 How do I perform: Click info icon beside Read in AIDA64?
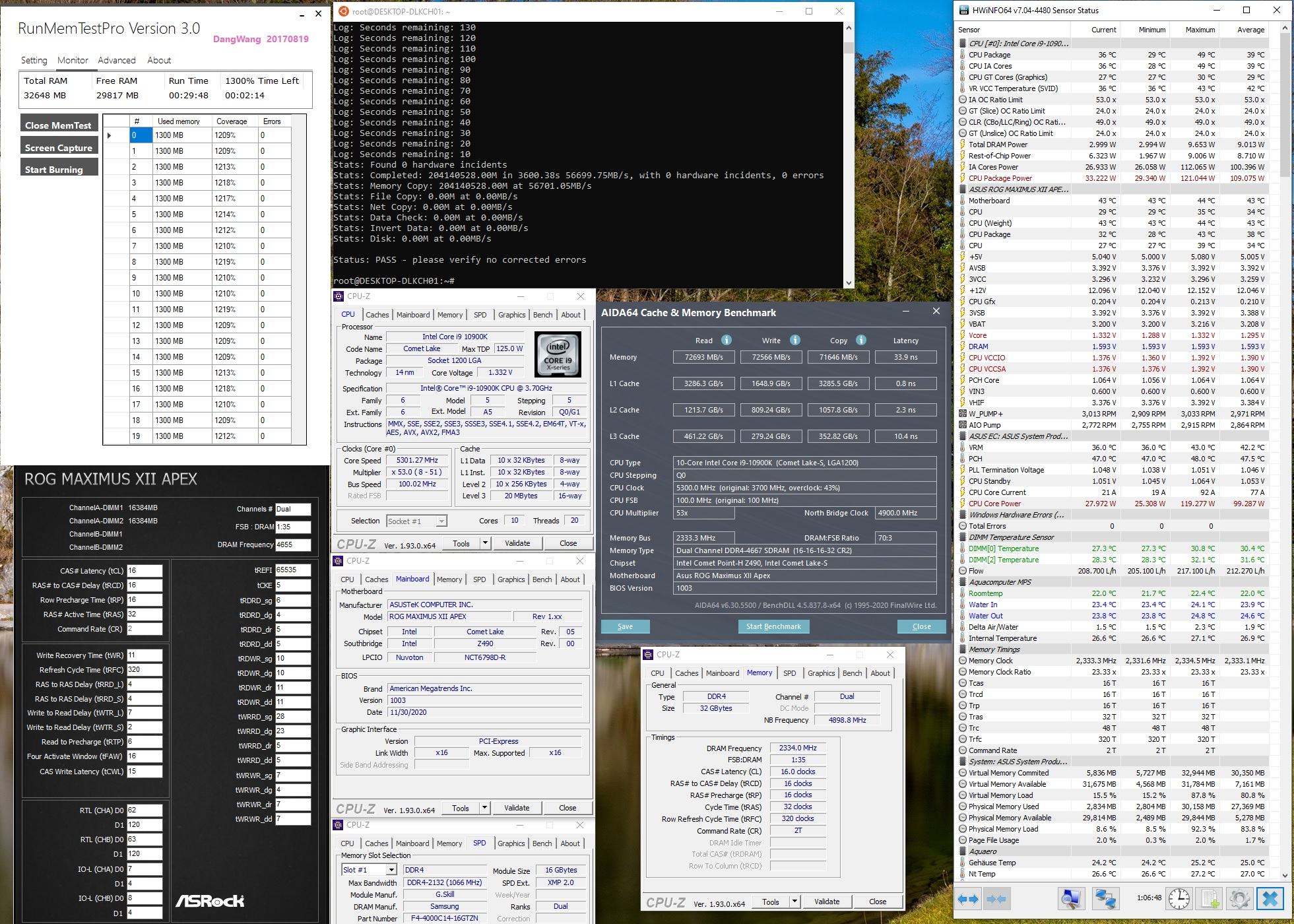[726, 340]
